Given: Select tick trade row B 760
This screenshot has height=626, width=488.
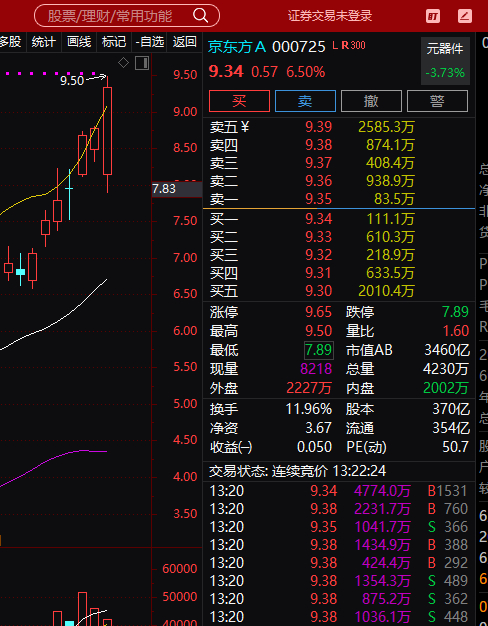Looking at the screenshot, I should pyautogui.click(x=339, y=509).
